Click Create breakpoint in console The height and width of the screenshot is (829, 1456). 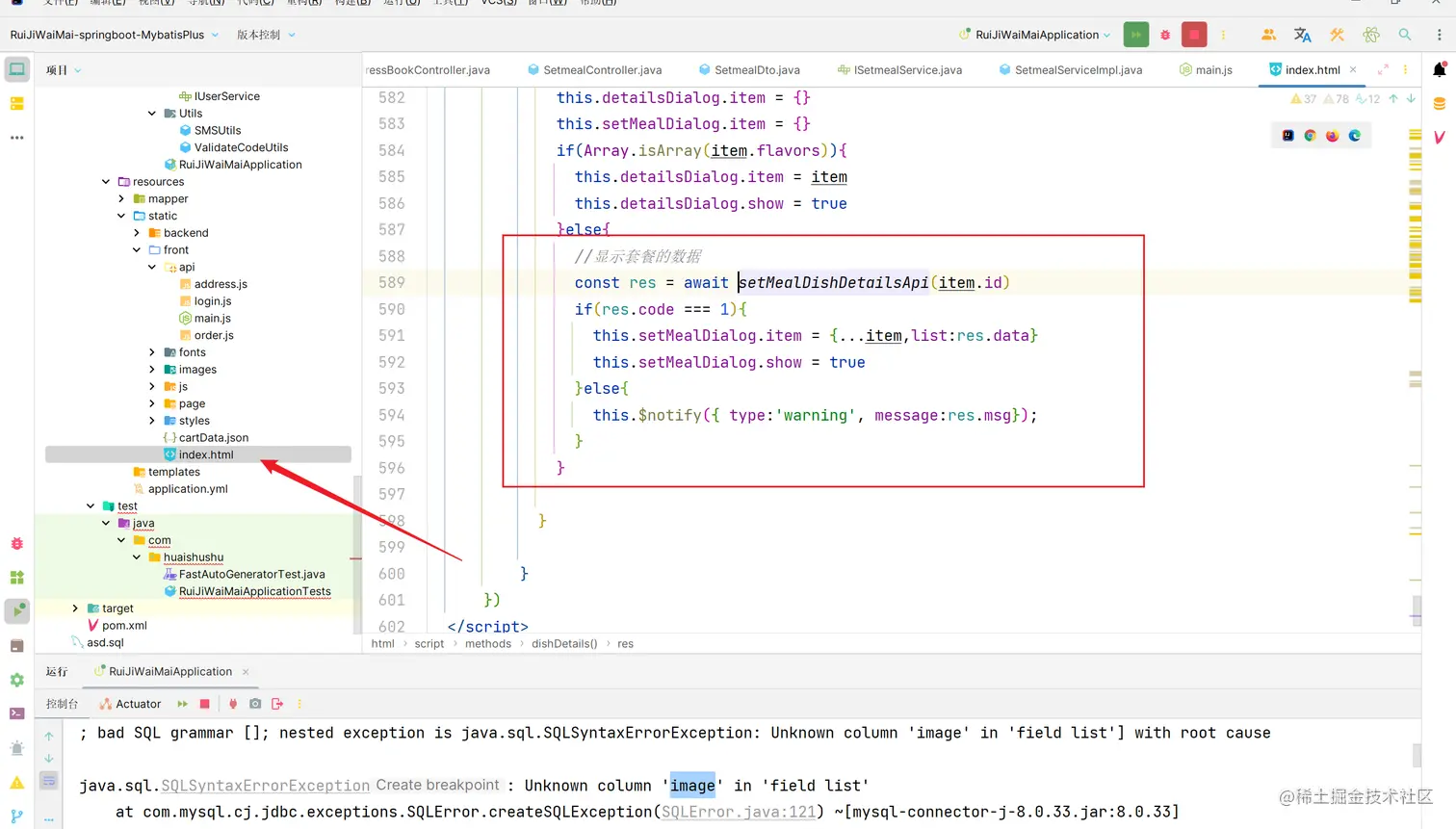pos(437,785)
